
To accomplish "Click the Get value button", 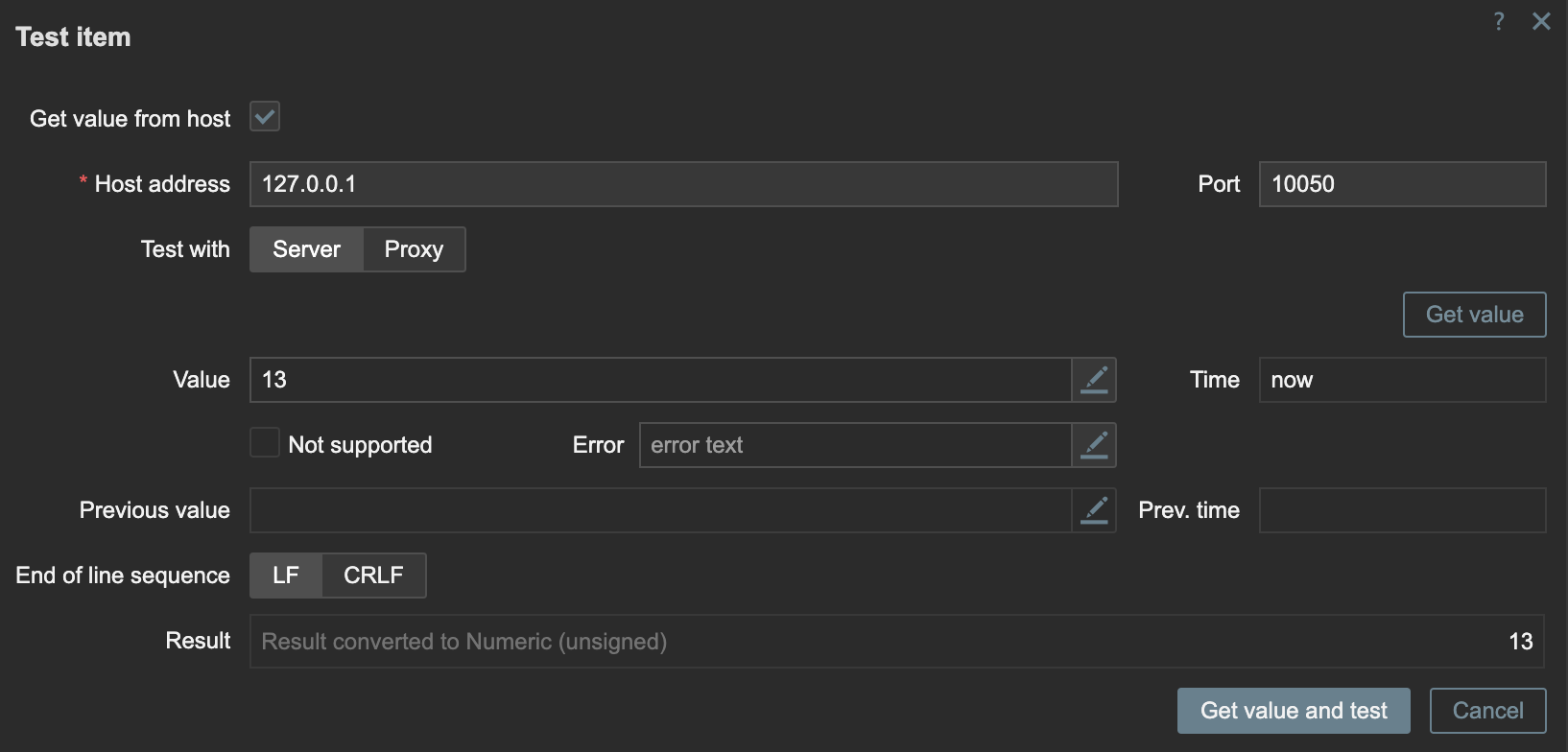I will [1475, 315].
